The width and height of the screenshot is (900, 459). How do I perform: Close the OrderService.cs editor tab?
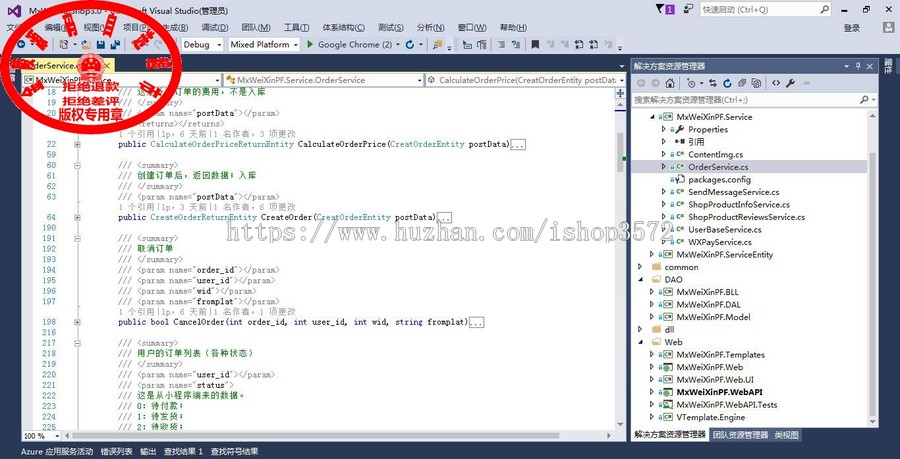pos(107,65)
